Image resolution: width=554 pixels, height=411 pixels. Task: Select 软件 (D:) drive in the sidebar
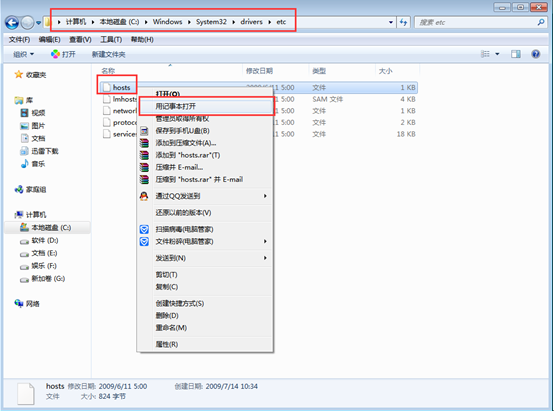pyautogui.click(x=45, y=240)
